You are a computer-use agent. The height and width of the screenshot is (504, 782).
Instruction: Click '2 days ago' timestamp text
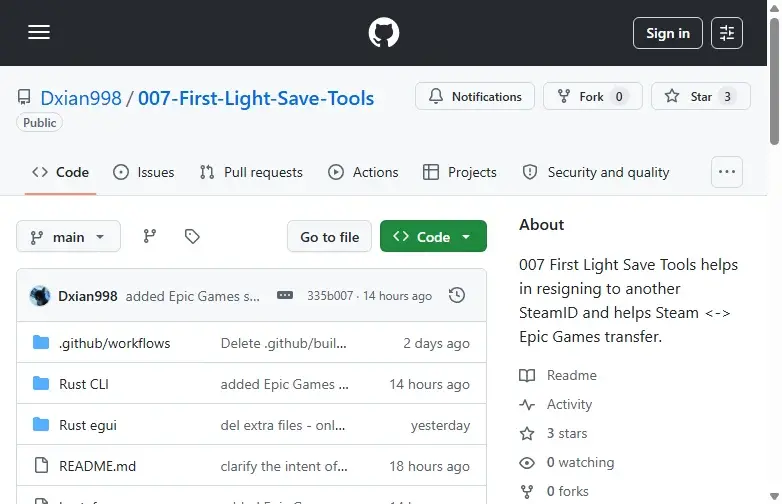(x=436, y=343)
